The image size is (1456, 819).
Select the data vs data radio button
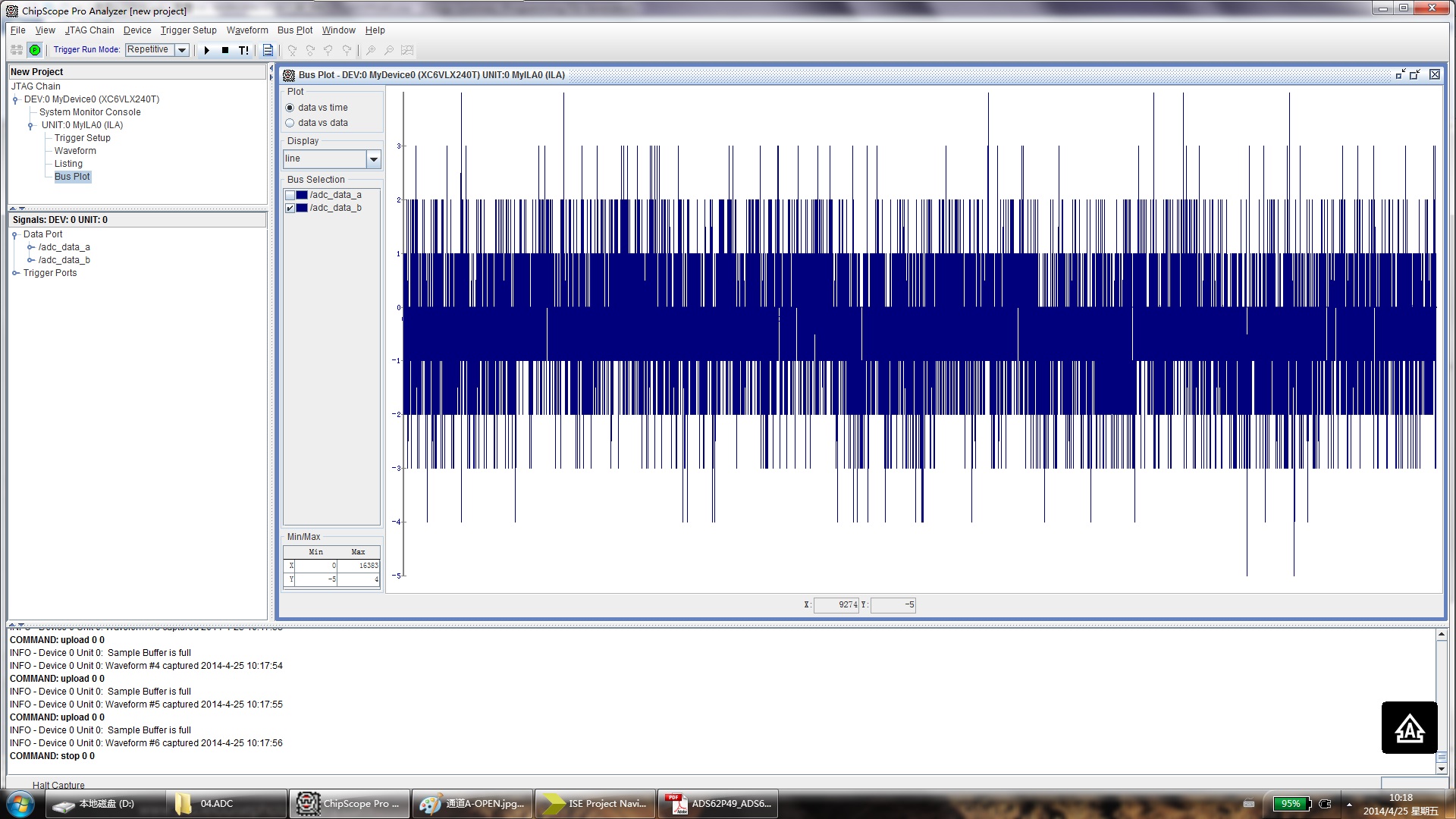[290, 123]
